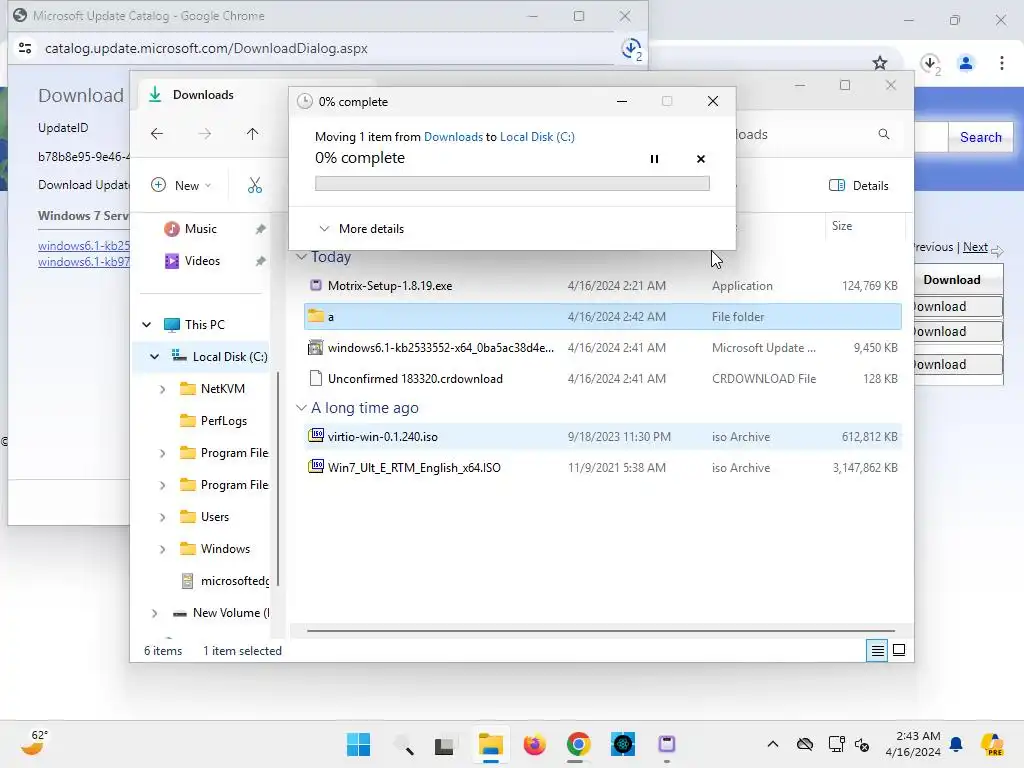Open the weather widget showing 62°
Image resolution: width=1024 pixels, height=768 pixels.
click(34, 743)
